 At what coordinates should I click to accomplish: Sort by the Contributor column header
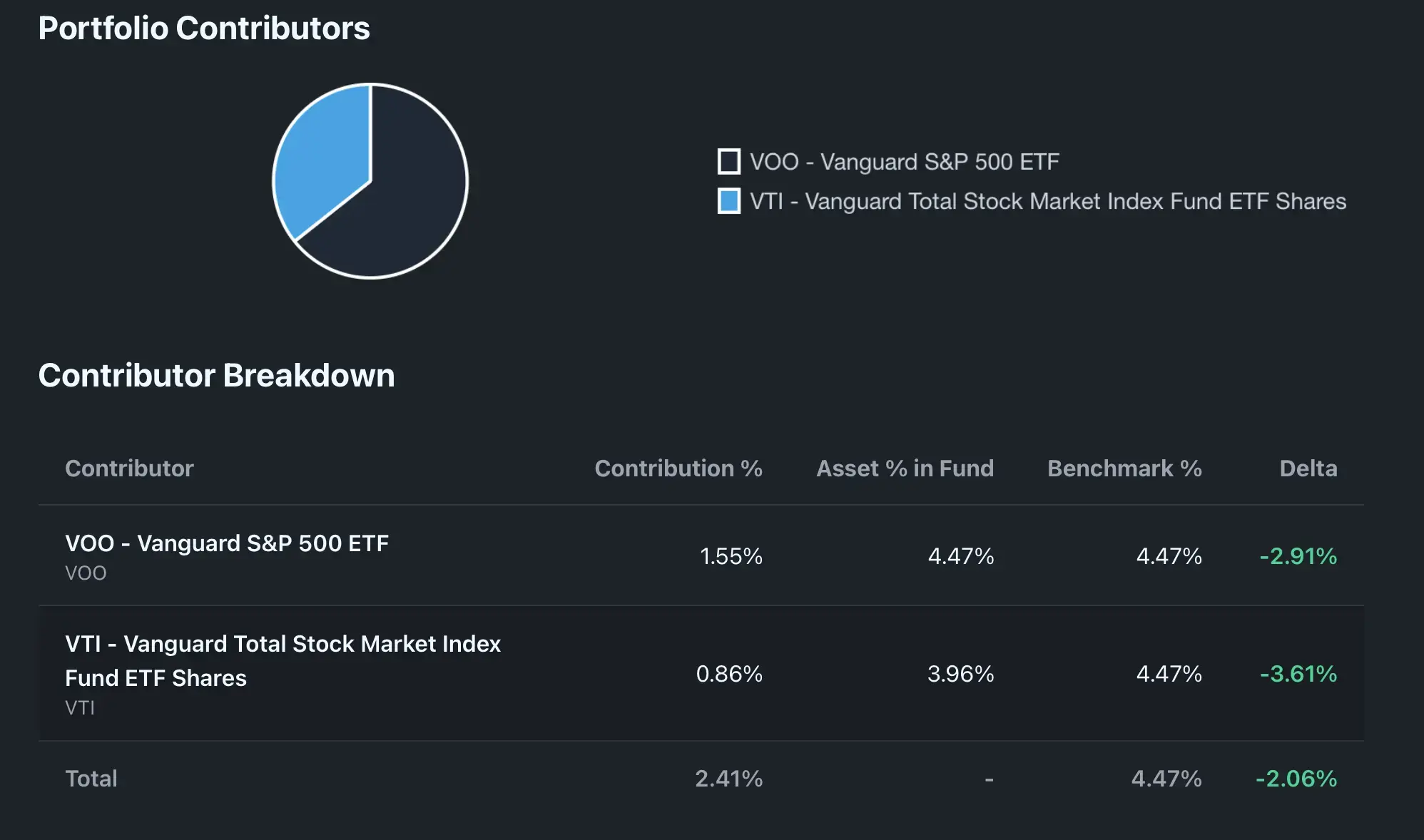(x=129, y=468)
